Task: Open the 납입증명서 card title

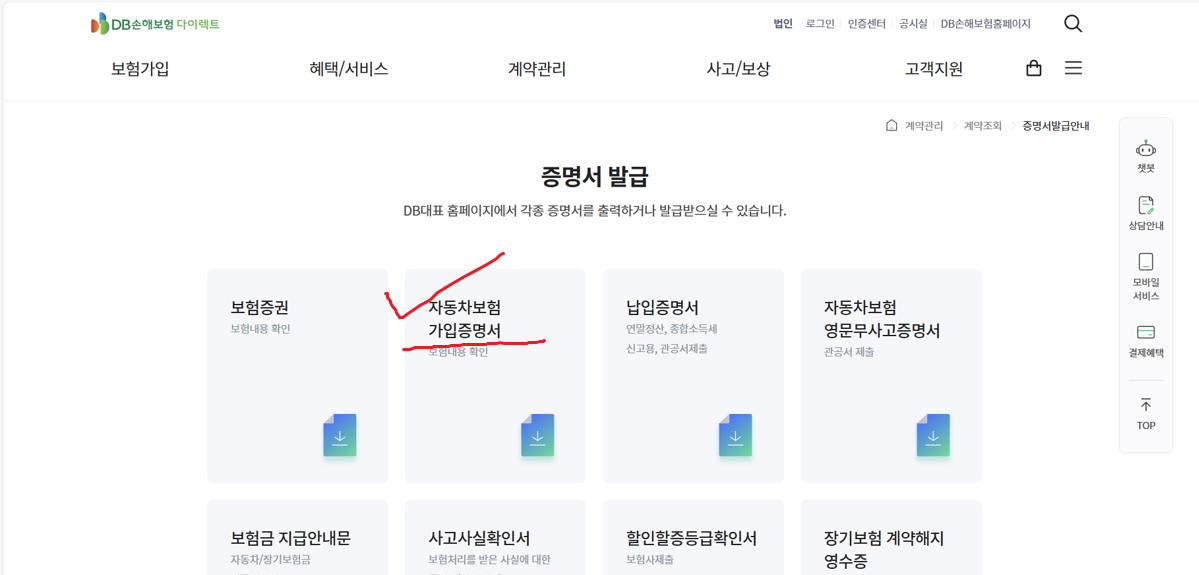Action: pyautogui.click(x=663, y=308)
